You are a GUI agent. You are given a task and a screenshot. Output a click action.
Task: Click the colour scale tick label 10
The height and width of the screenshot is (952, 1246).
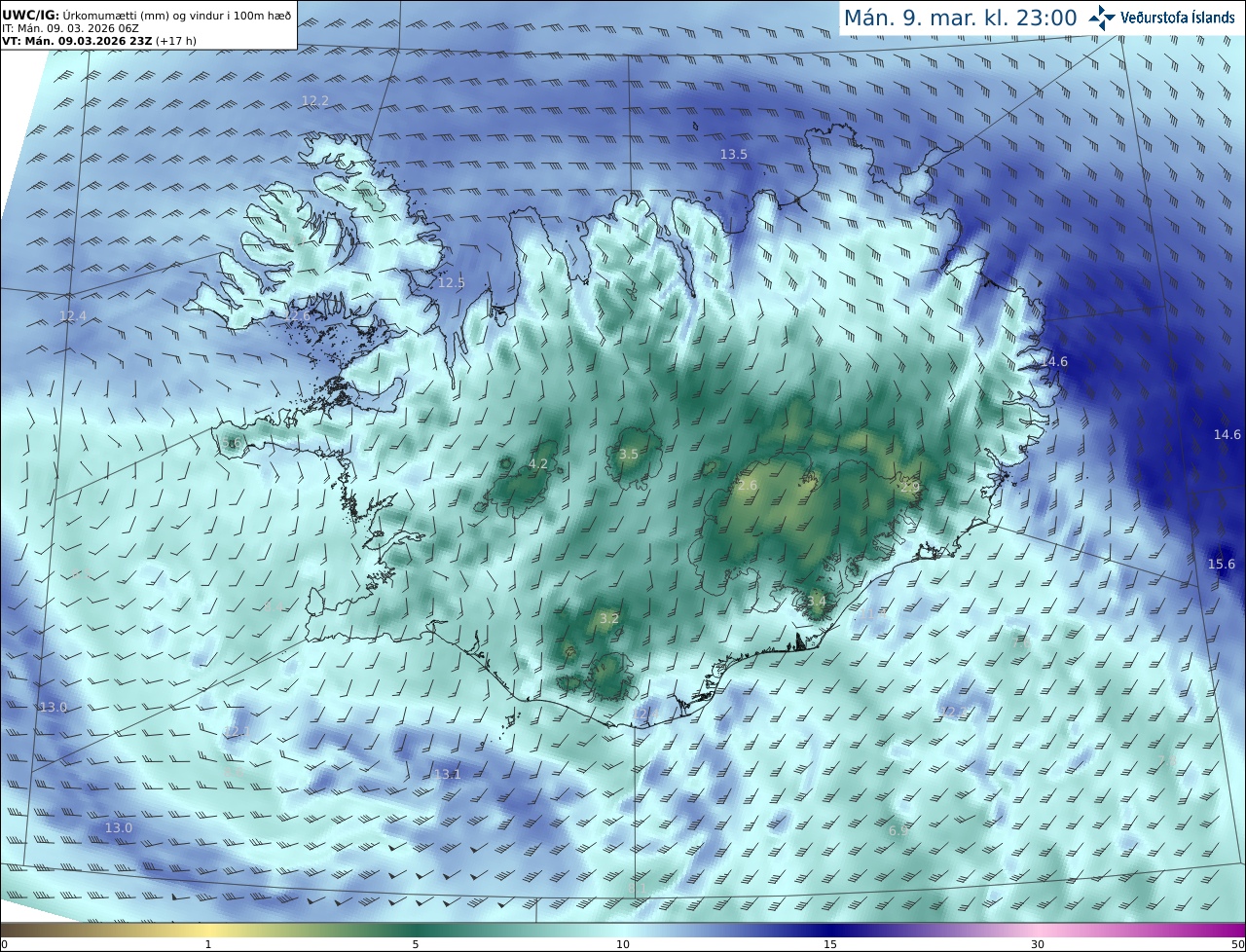pyautogui.click(x=623, y=944)
